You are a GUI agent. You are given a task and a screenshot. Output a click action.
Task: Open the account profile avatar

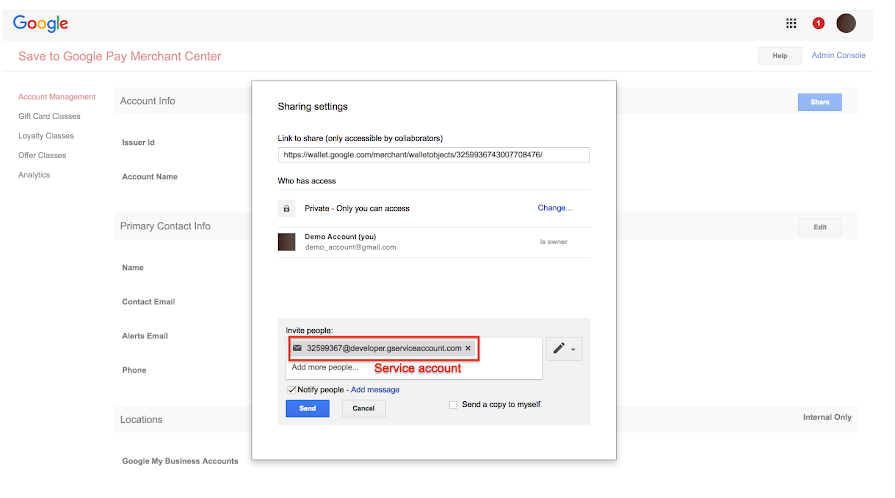tap(845, 23)
